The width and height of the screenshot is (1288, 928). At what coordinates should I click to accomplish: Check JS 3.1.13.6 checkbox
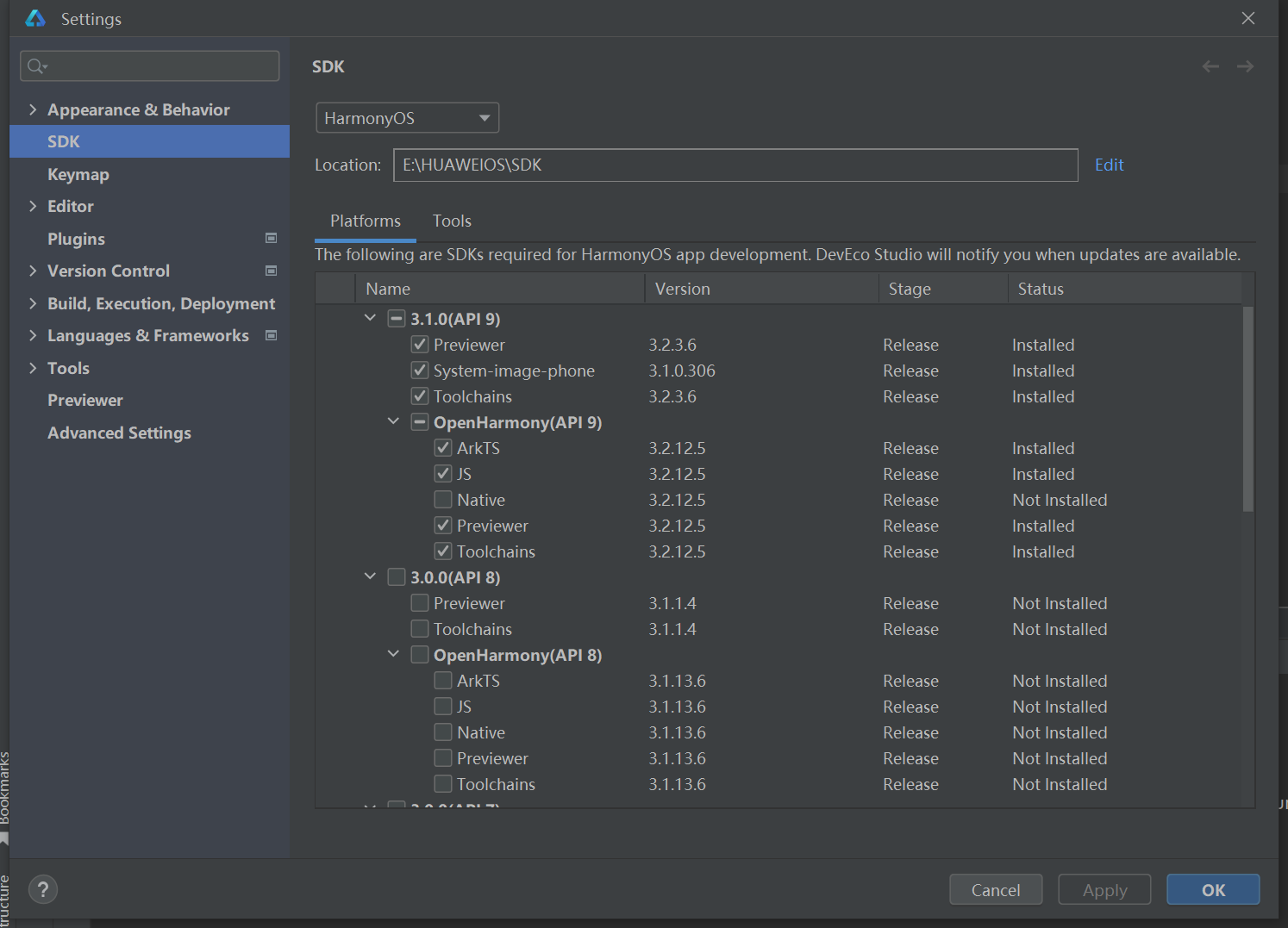(443, 707)
